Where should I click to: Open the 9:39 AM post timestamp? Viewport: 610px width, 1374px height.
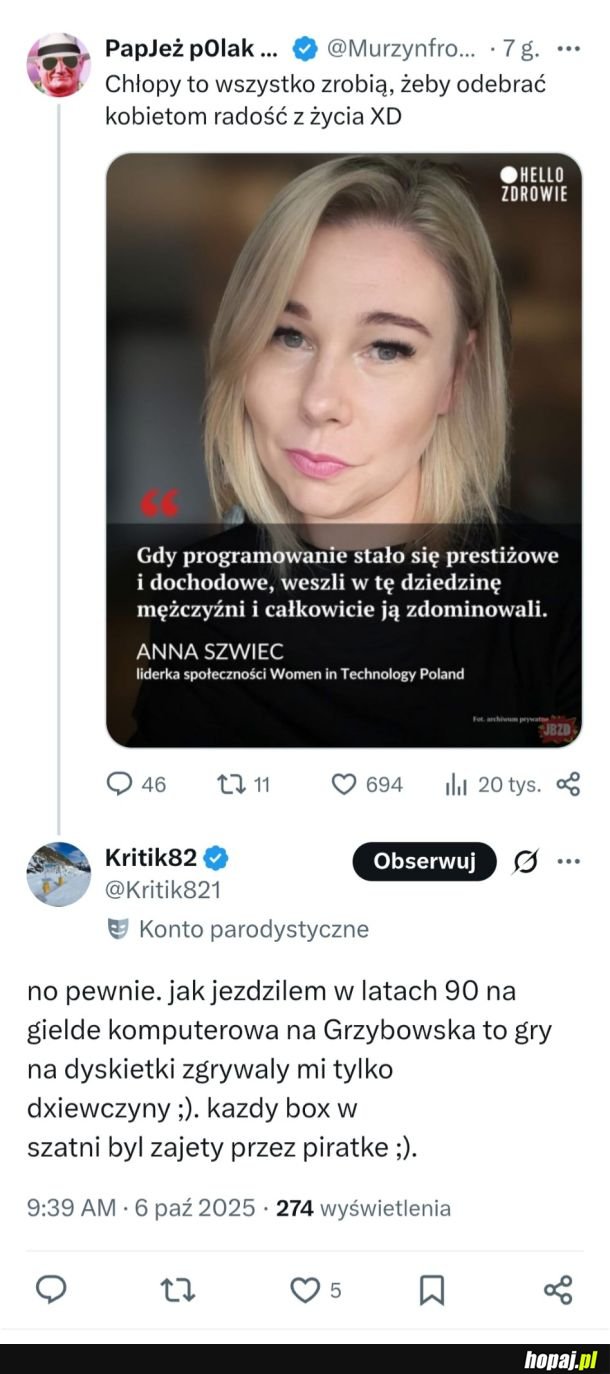coord(71,1207)
